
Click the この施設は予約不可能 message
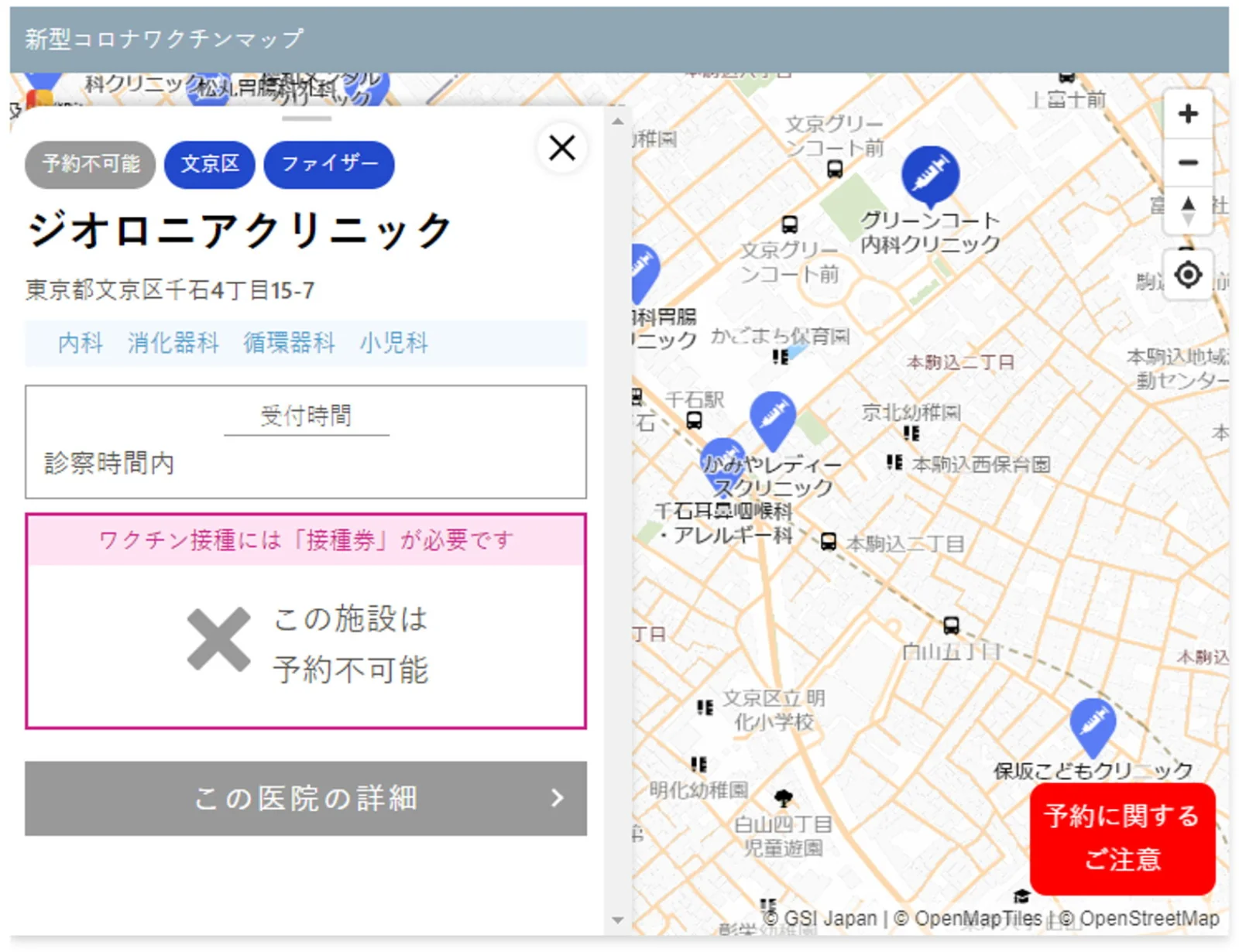click(x=351, y=644)
